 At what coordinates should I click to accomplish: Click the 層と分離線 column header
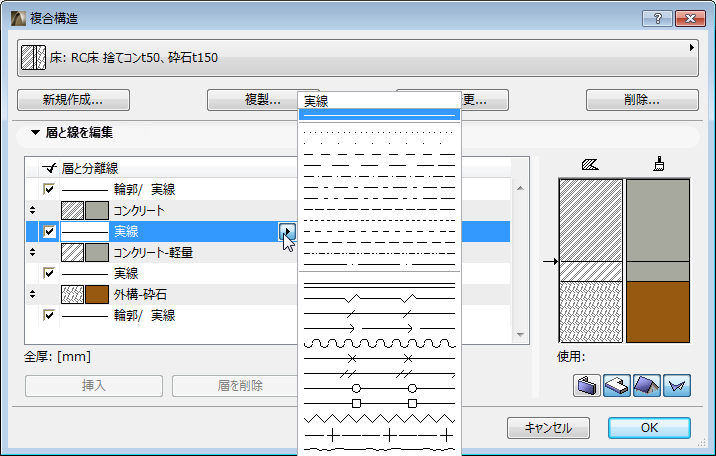click(x=90, y=168)
